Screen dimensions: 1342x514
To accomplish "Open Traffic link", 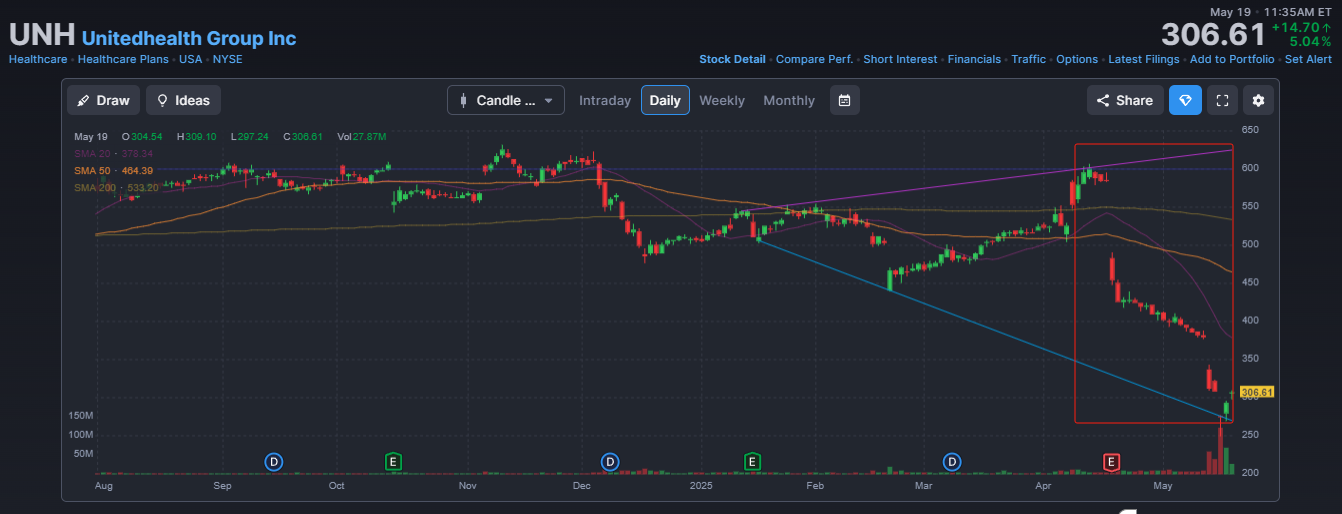I will [1028, 59].
